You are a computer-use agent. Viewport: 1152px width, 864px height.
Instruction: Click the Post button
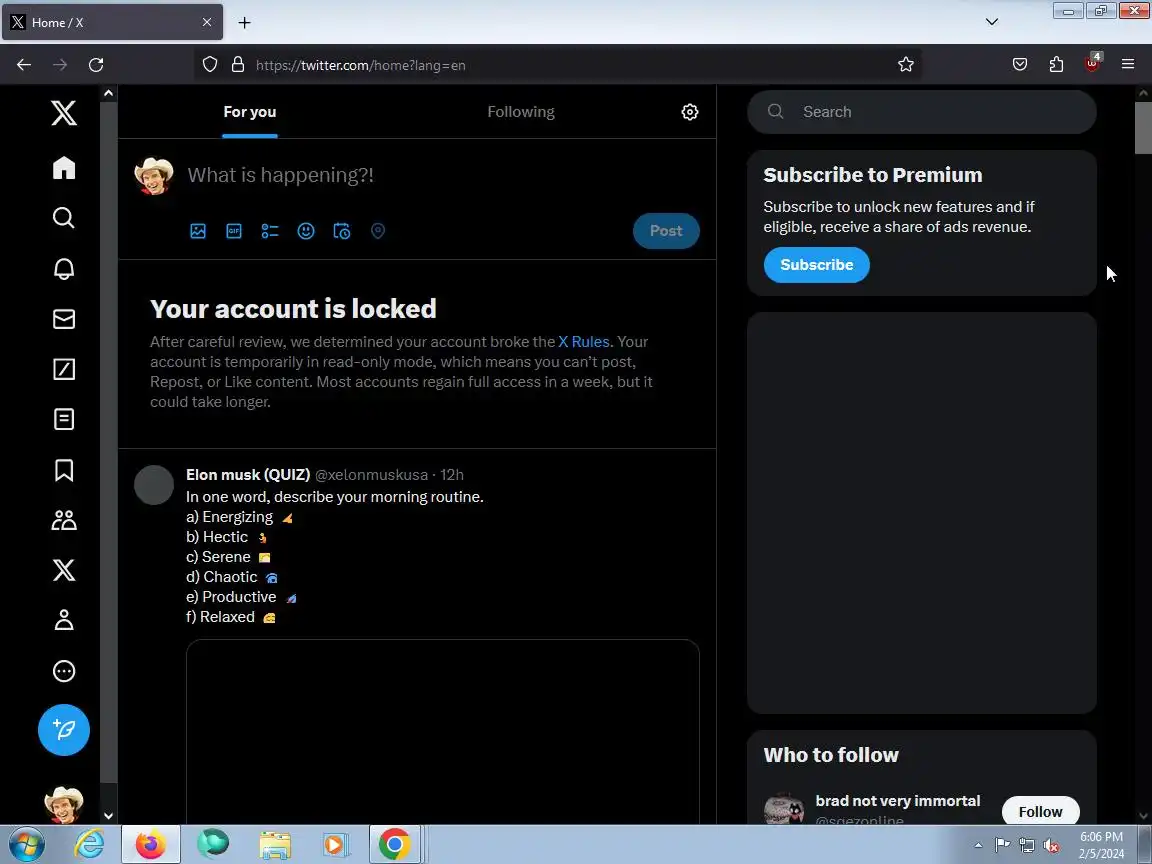666,231
